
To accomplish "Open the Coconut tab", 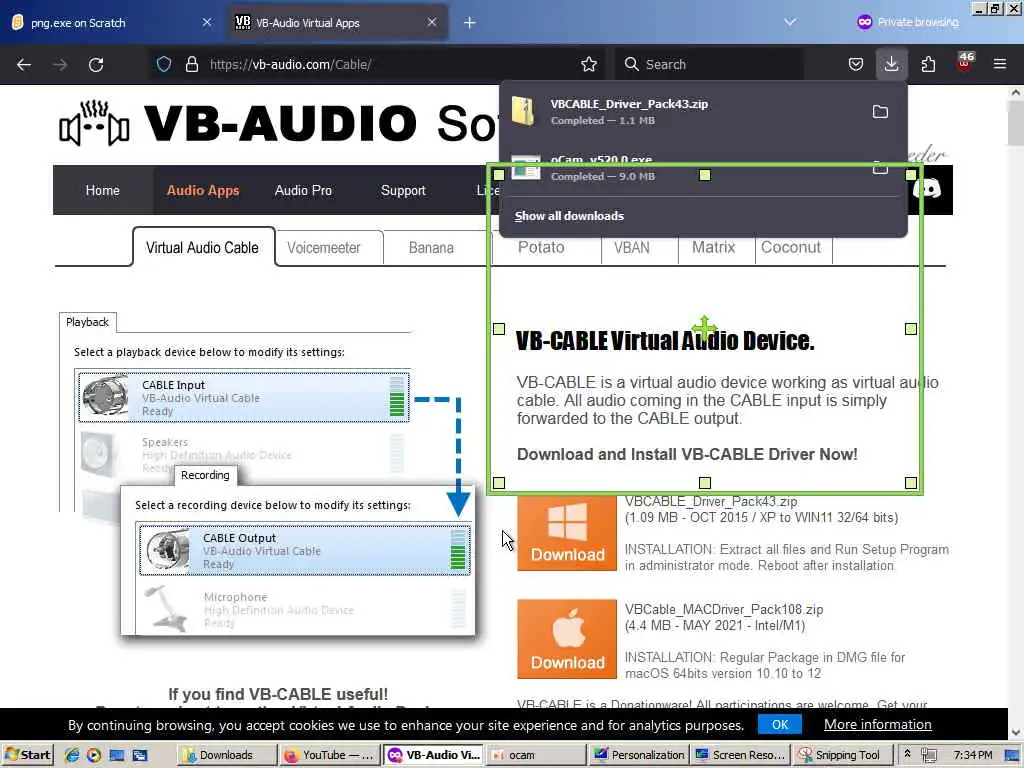I will pos(791,248).
